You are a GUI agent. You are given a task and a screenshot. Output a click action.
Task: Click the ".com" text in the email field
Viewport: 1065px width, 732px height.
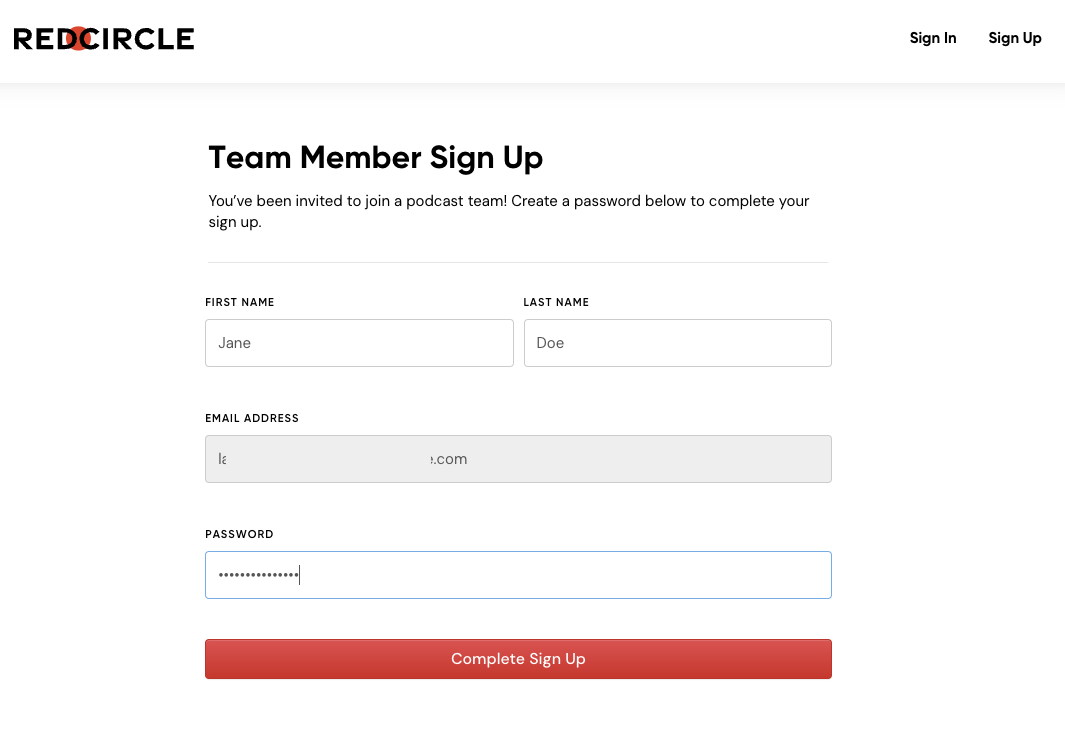[449, 459]
